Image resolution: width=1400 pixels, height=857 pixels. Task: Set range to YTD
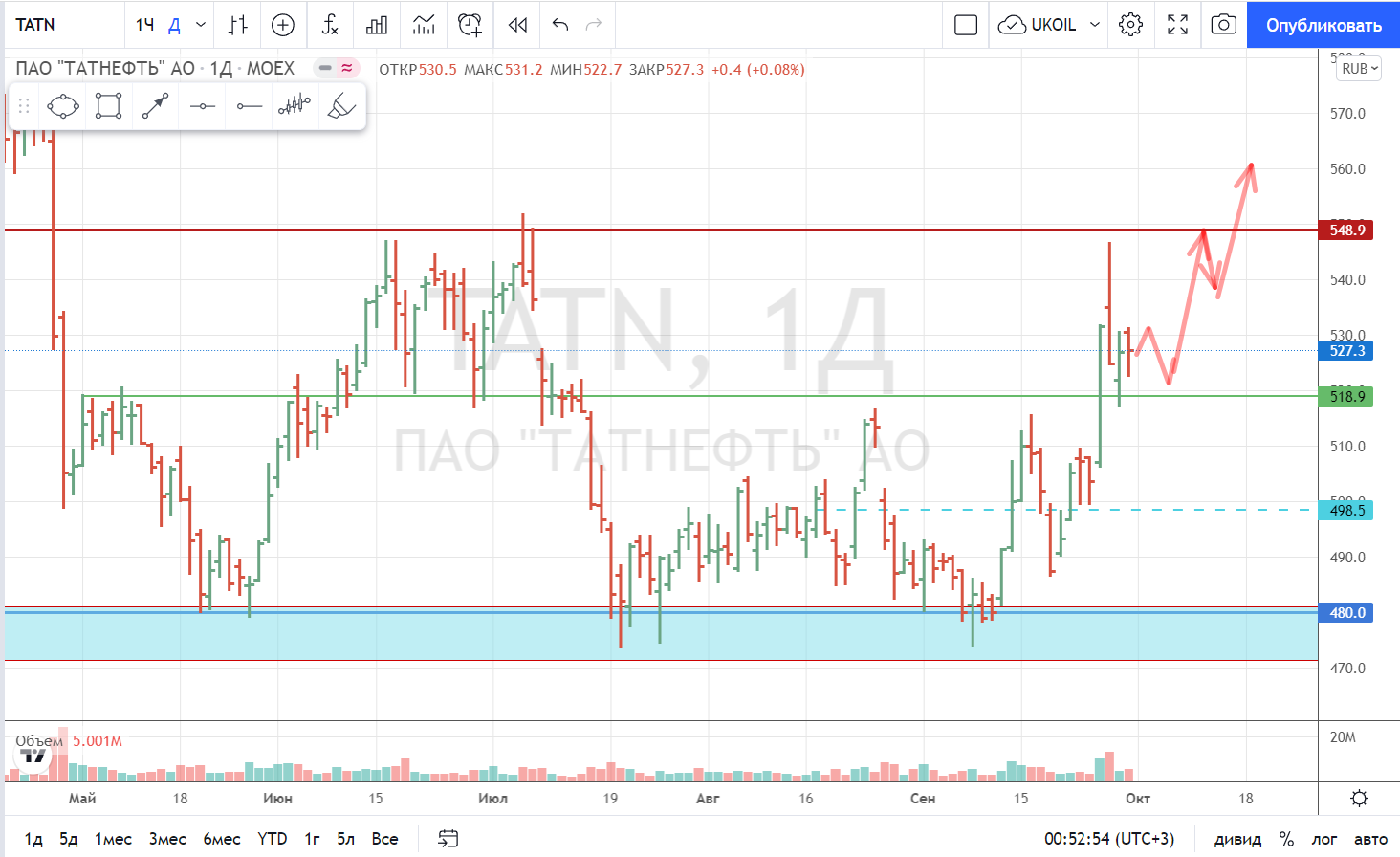pos(273,839)
